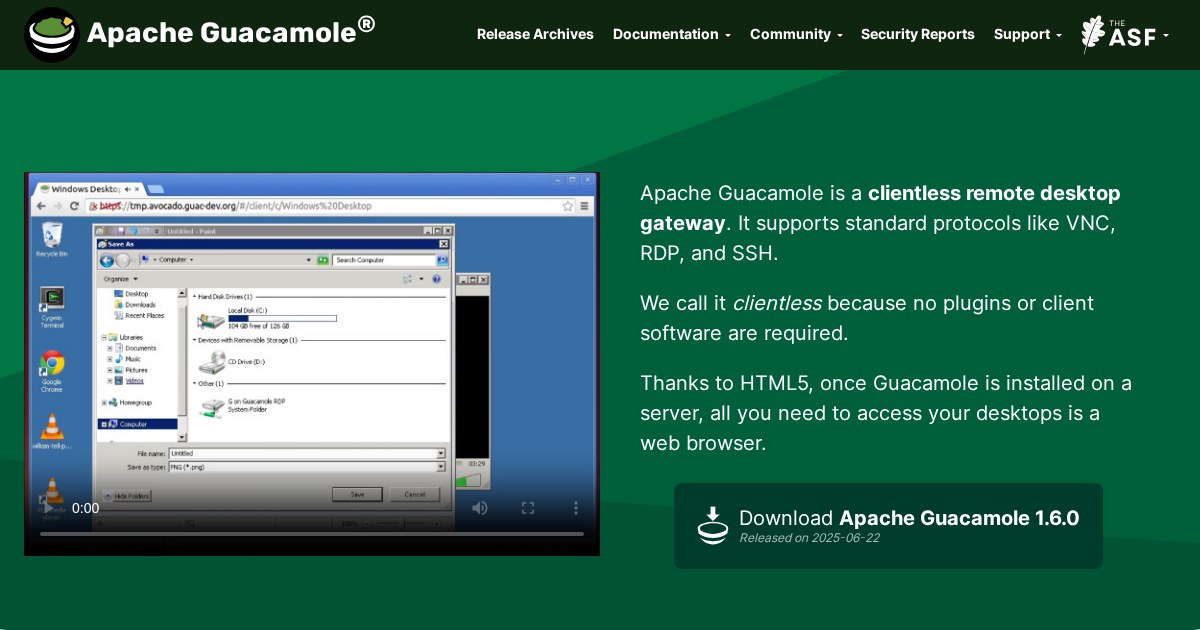
Task: Expand the Support menu
Action: coord(1028,34)
